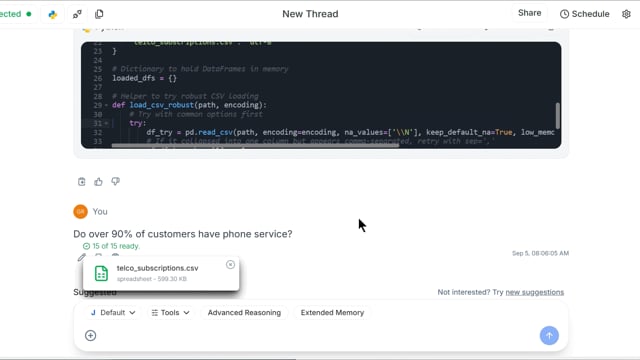Toggle Advanced Reasoning option
The image size is (640, 360).
(x=244, y=313)
